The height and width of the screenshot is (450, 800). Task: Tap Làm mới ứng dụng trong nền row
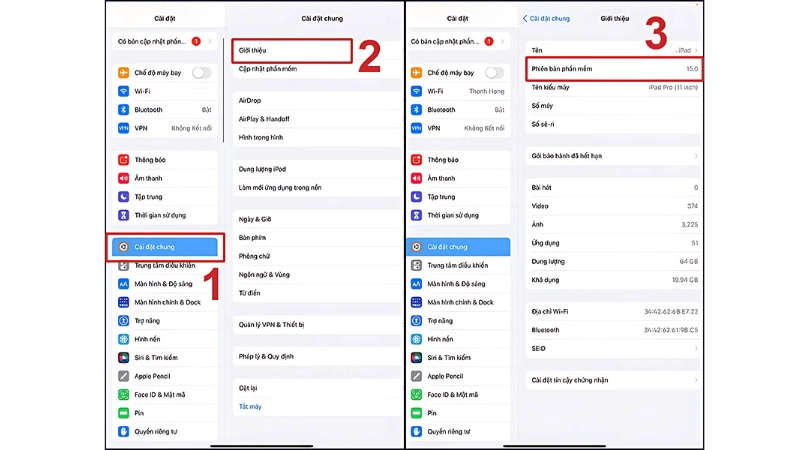tap(316, 187)
